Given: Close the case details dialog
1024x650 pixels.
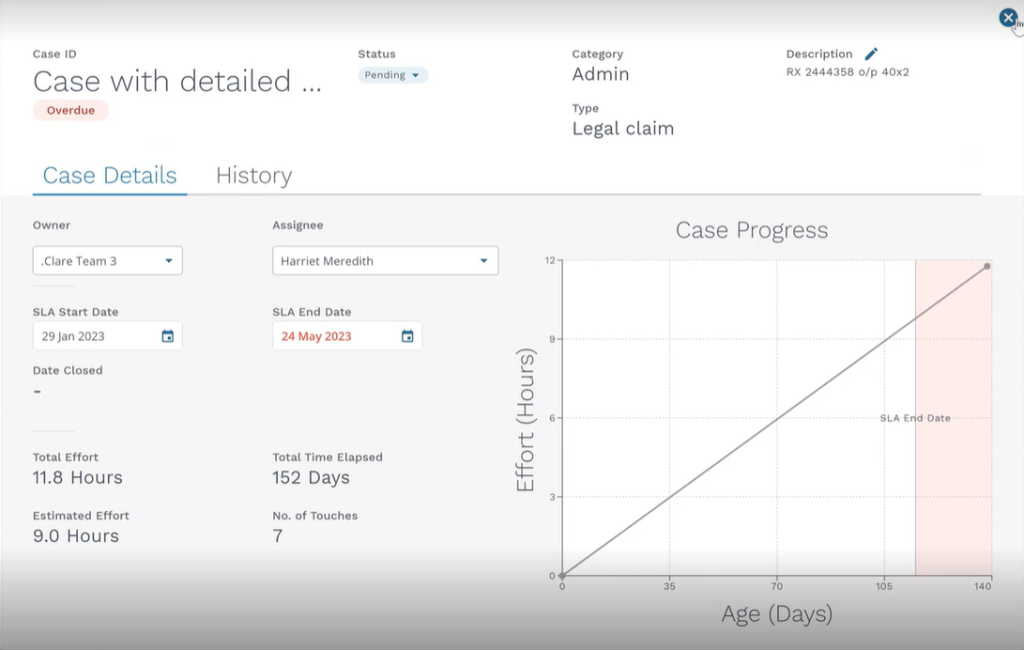Looking at the screenshot, I should [1008, 18].
